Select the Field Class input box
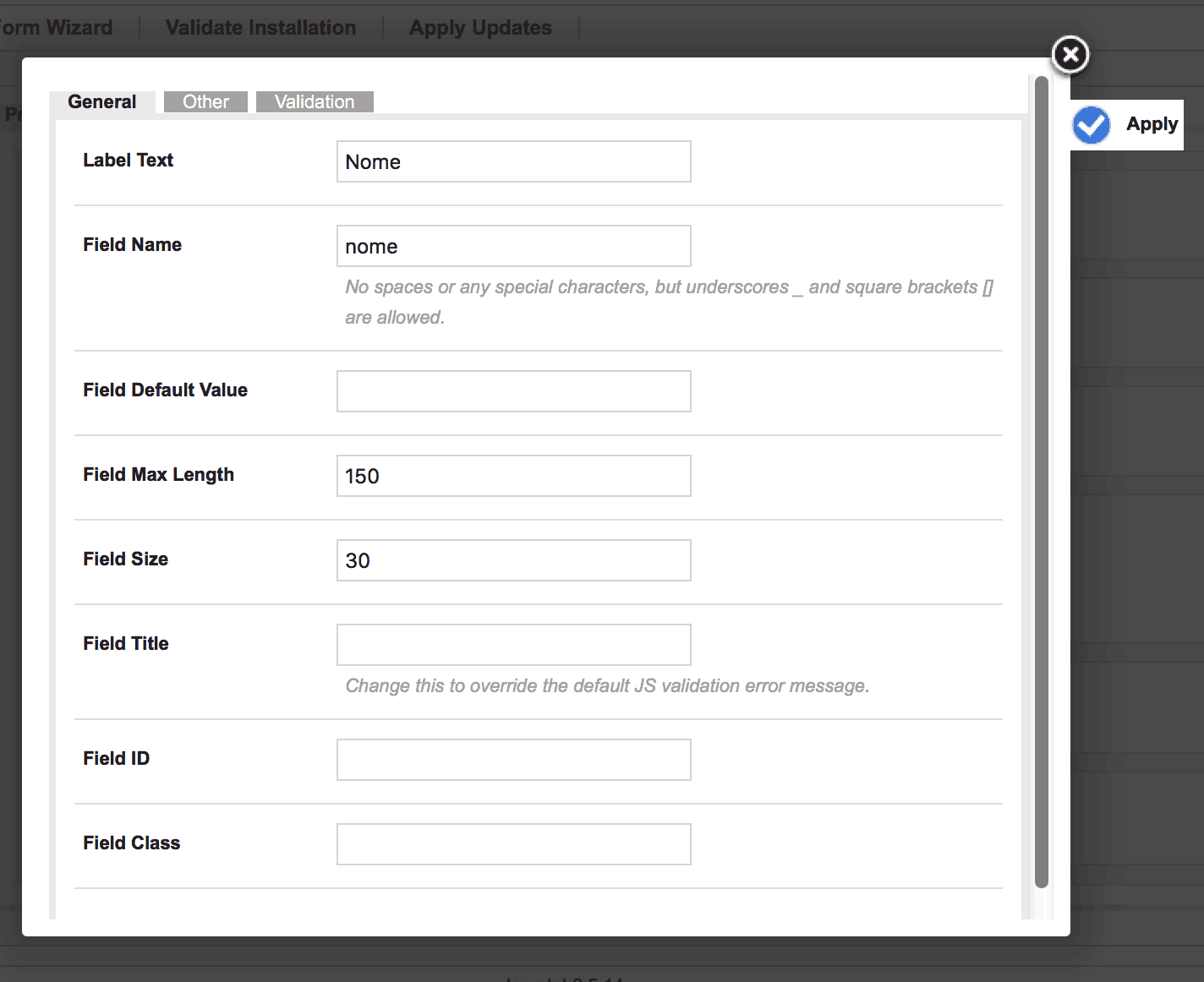 513,844
